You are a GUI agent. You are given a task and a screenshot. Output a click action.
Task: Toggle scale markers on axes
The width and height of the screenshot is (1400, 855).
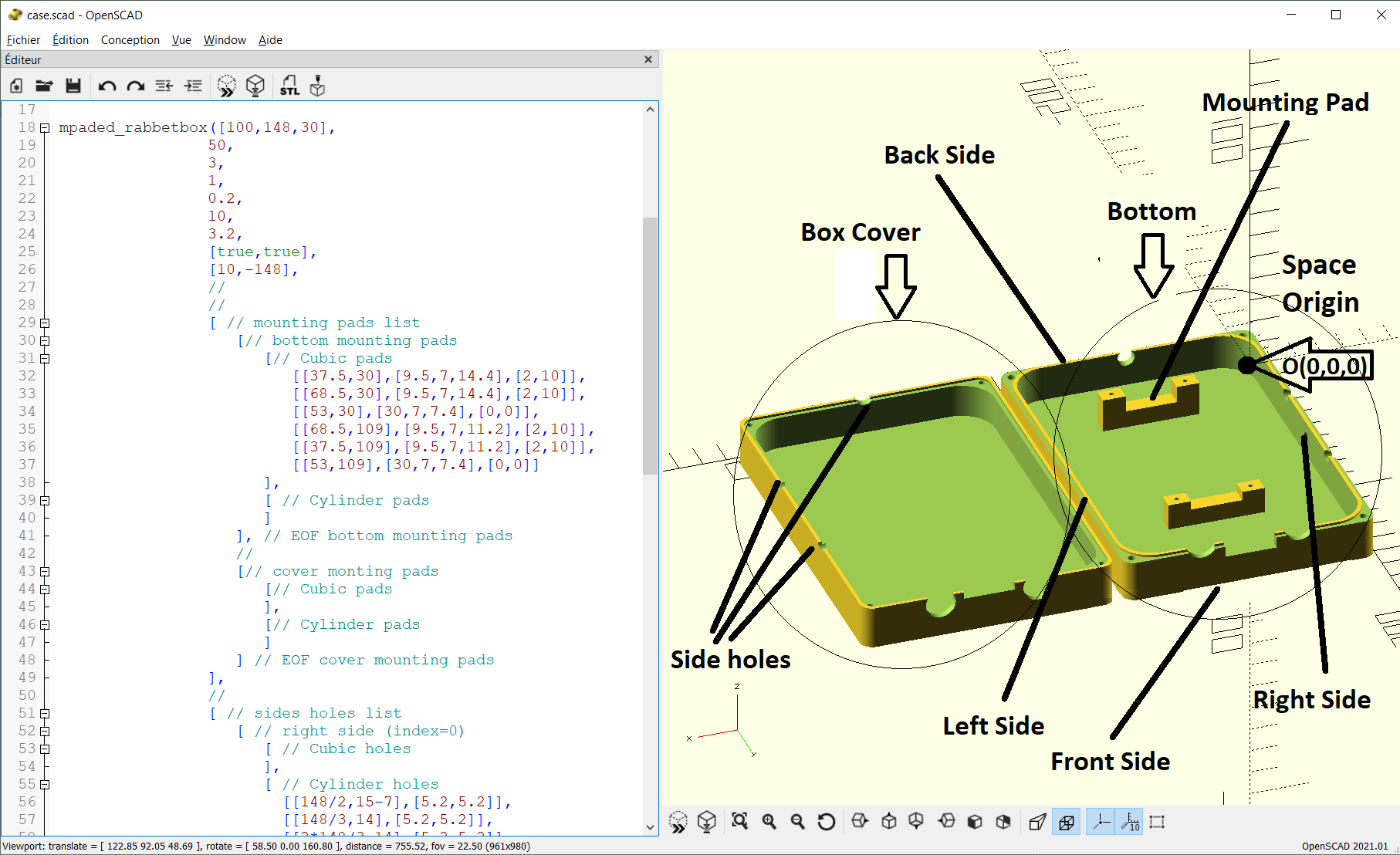pos(1129,821)
